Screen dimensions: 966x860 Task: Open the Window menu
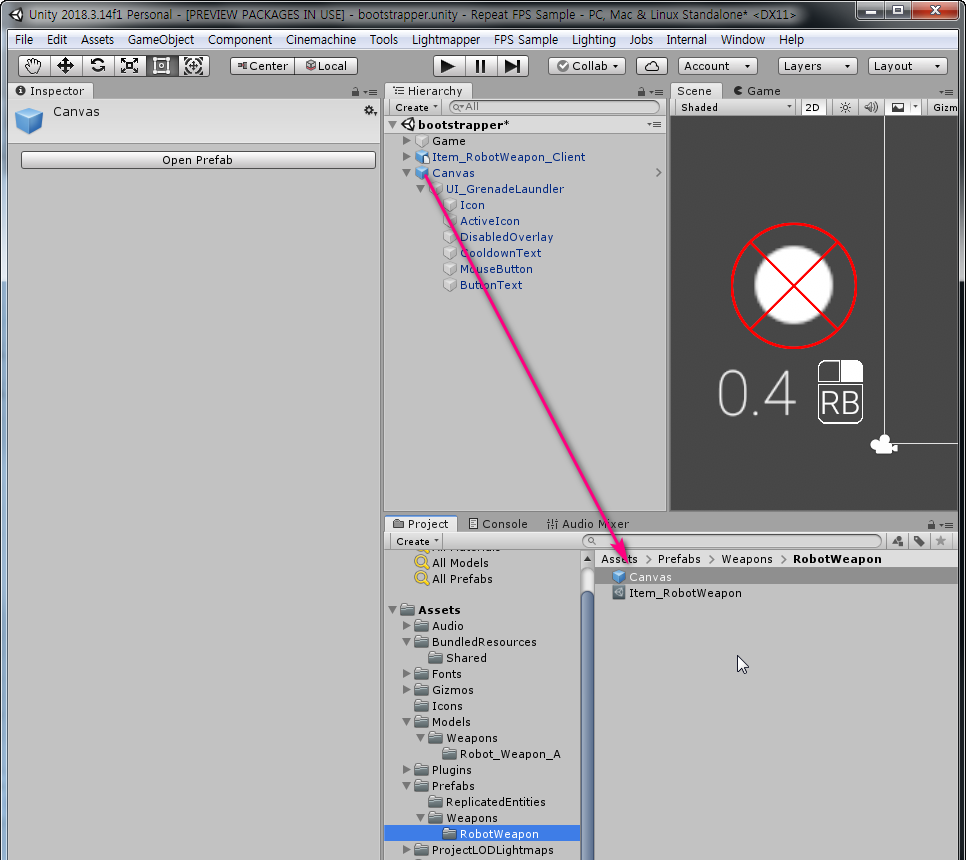[743, 39]
